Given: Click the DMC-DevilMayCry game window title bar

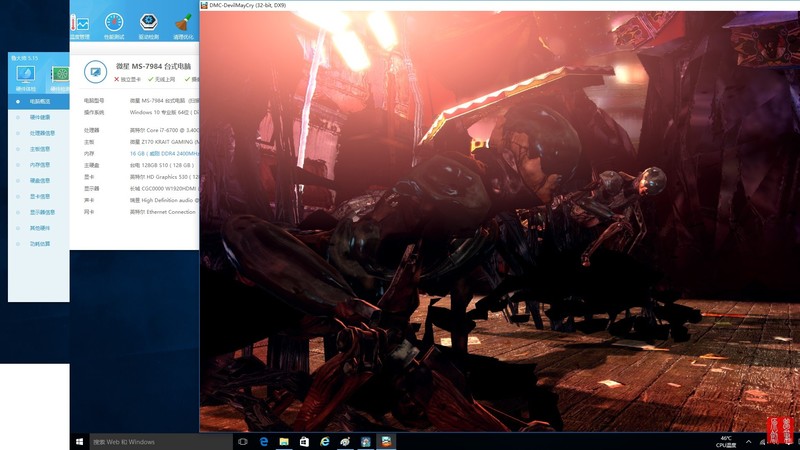Looking at the screenshot, I should [x=499, y=5].
